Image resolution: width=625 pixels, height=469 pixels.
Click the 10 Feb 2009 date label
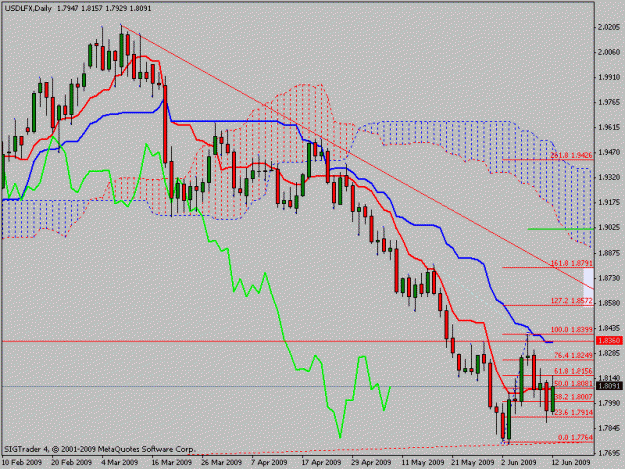[x=22, y=462]
